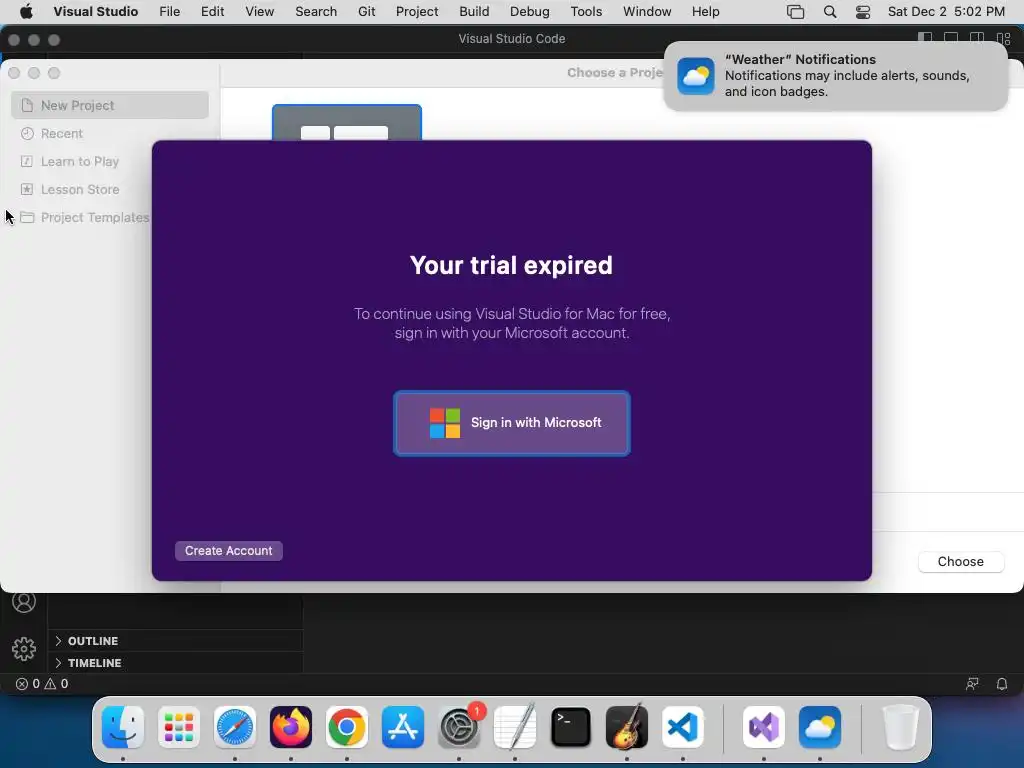
Task: Open the Recent projects list
Action: click(61, 133)
